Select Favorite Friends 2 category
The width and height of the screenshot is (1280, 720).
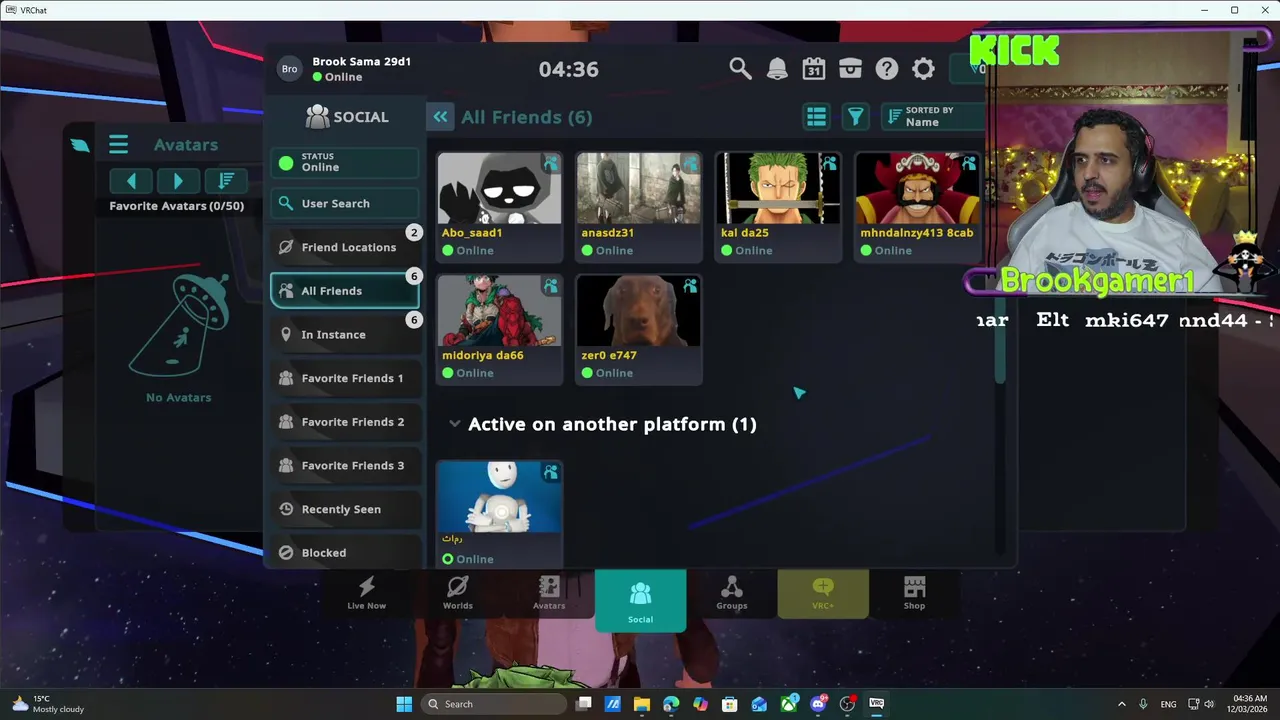pyautogui.click(x=345, y=422)
